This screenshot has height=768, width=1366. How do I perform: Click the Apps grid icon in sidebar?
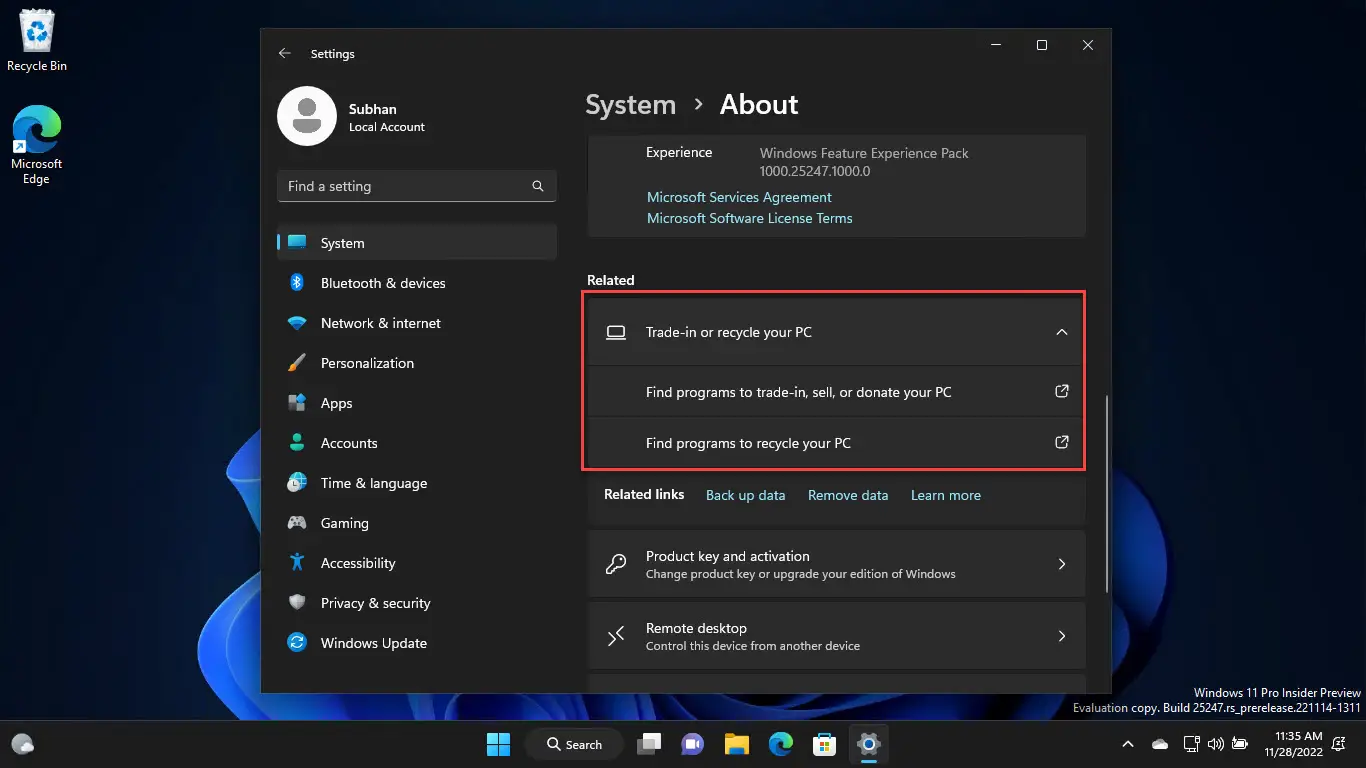coord(297,403)
